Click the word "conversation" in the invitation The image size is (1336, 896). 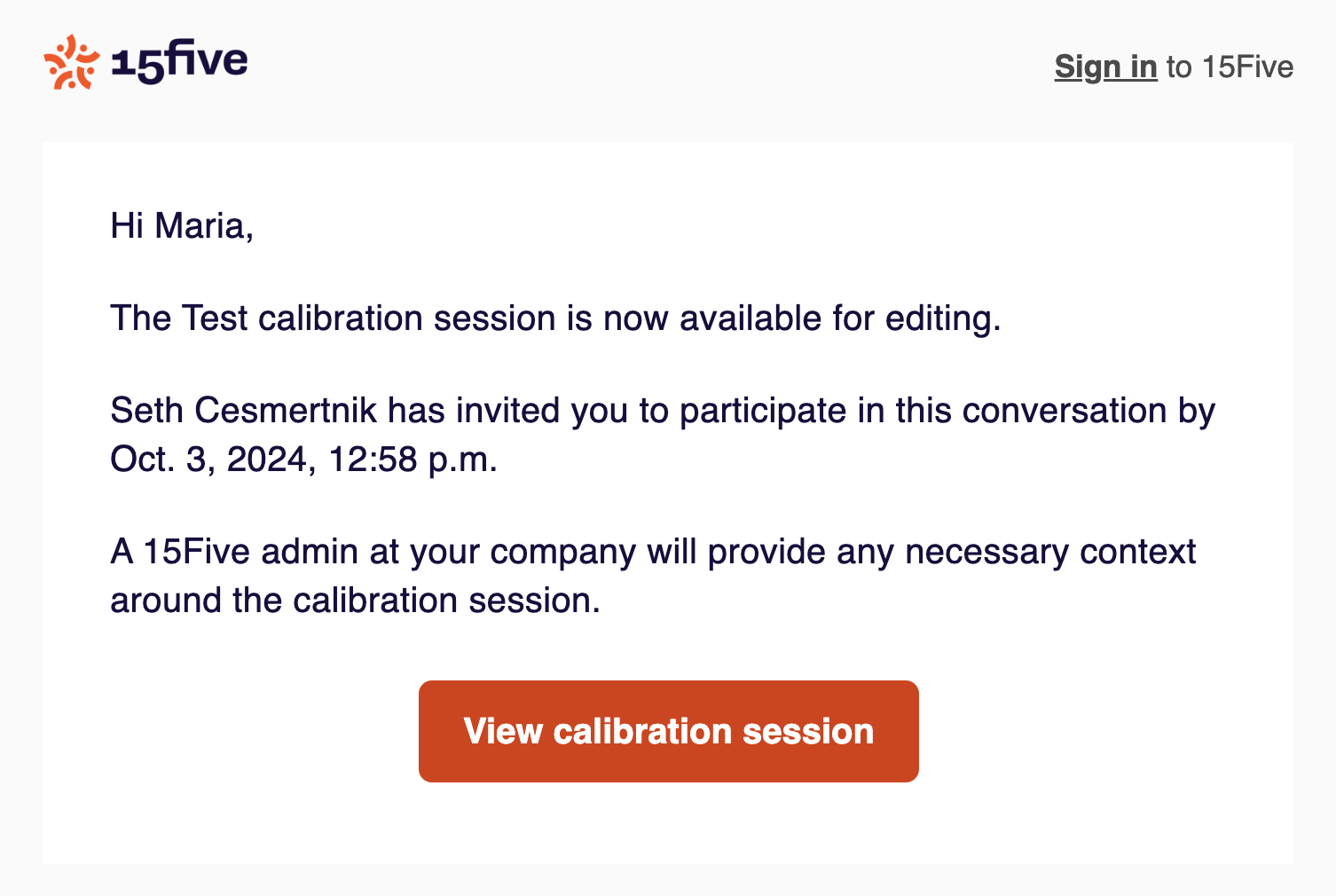(1064, 411)
